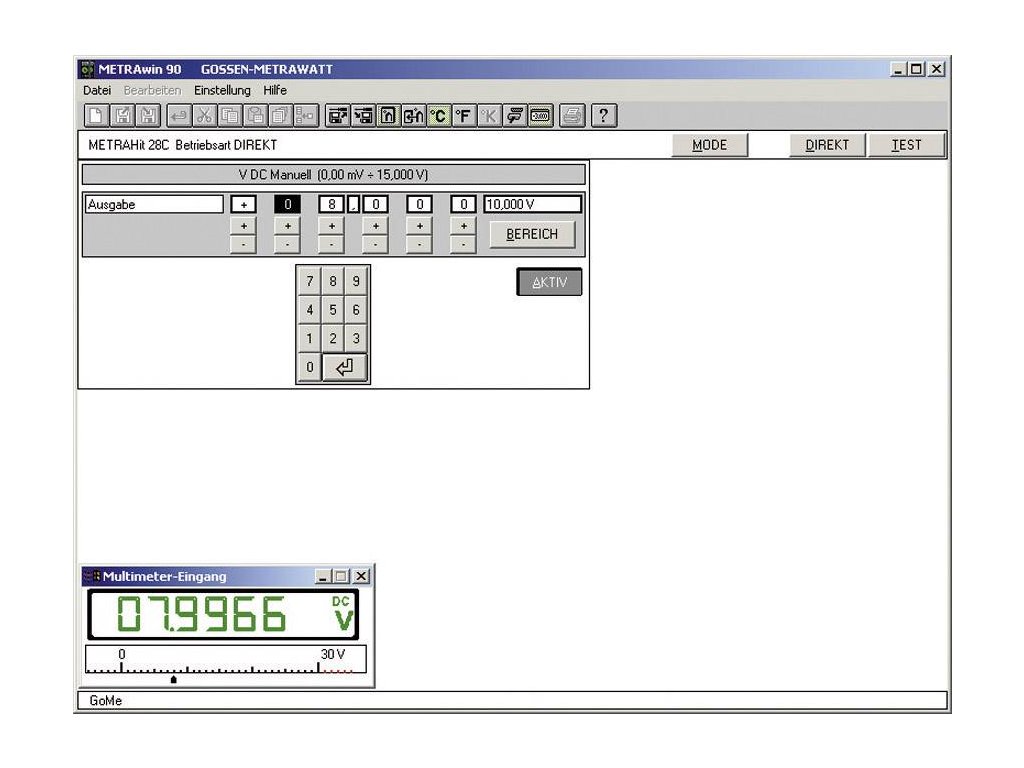The height and width of the screenshot is (768, 1024).
Task: Click keypad digit 0
Action: (x=310, y=367)
